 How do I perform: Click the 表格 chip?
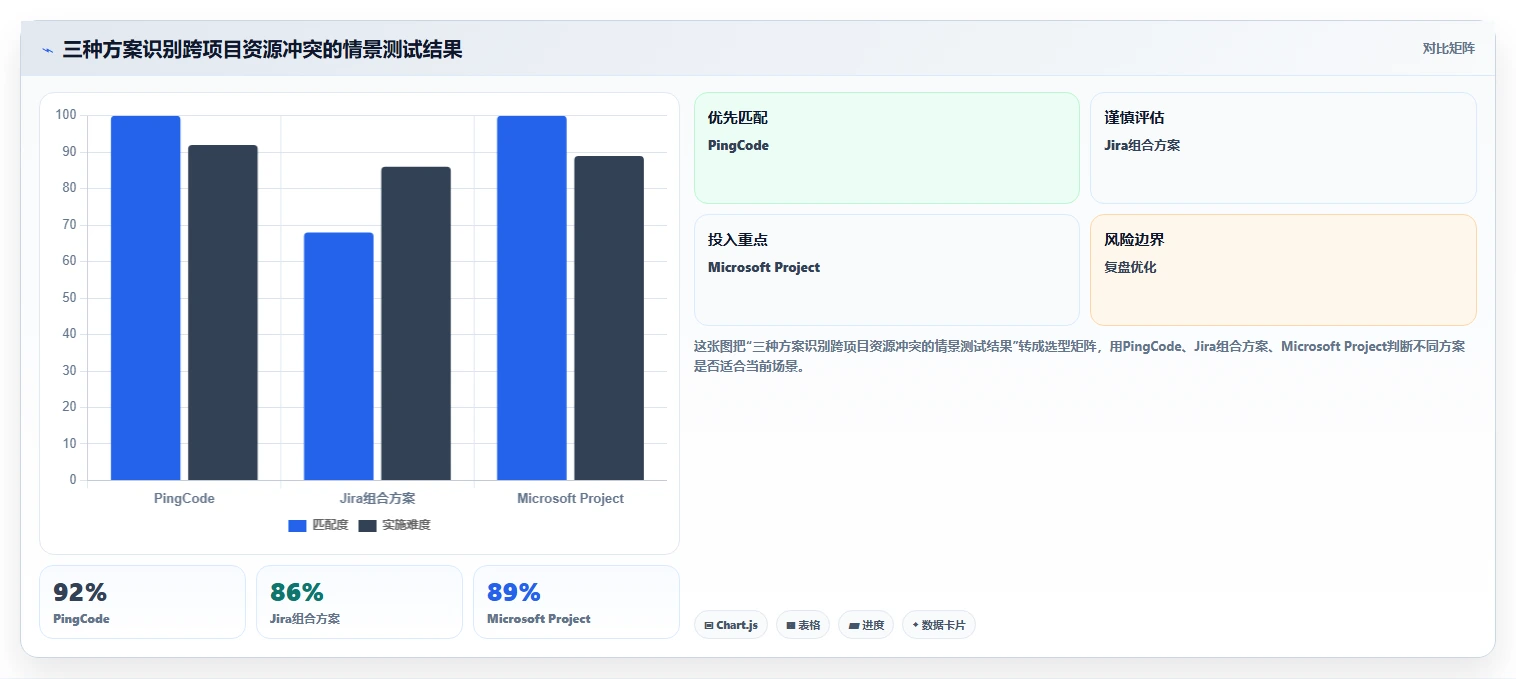(803, 625)
